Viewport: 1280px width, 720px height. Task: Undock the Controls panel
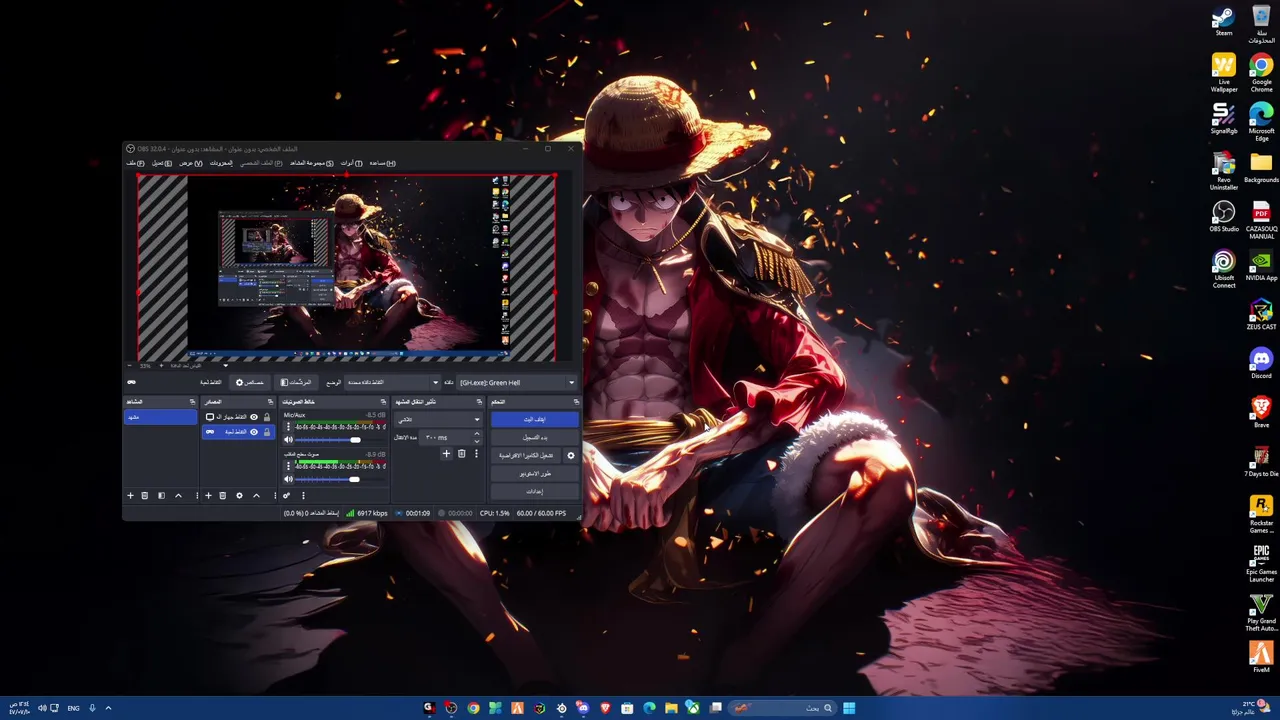575,402
